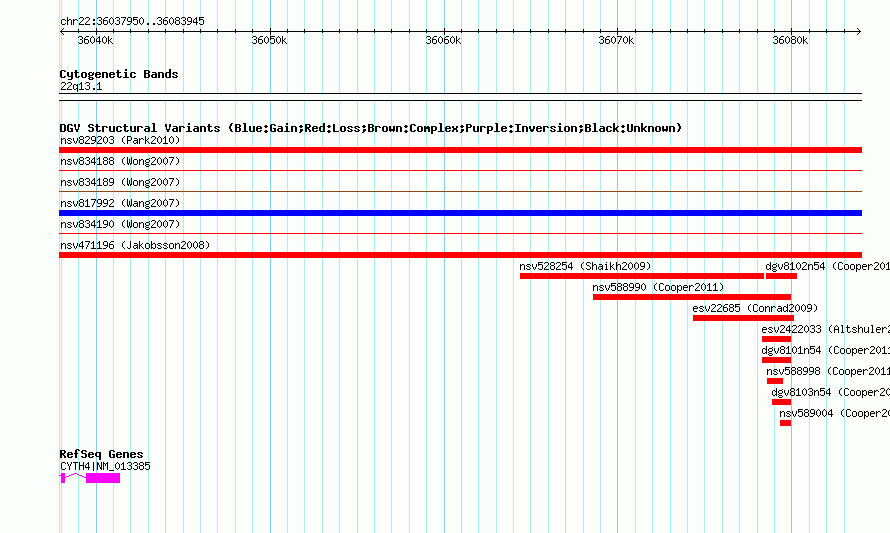The image size is (890, 533).
Task: Open the nsv588998 variant label
Action: 828,371
